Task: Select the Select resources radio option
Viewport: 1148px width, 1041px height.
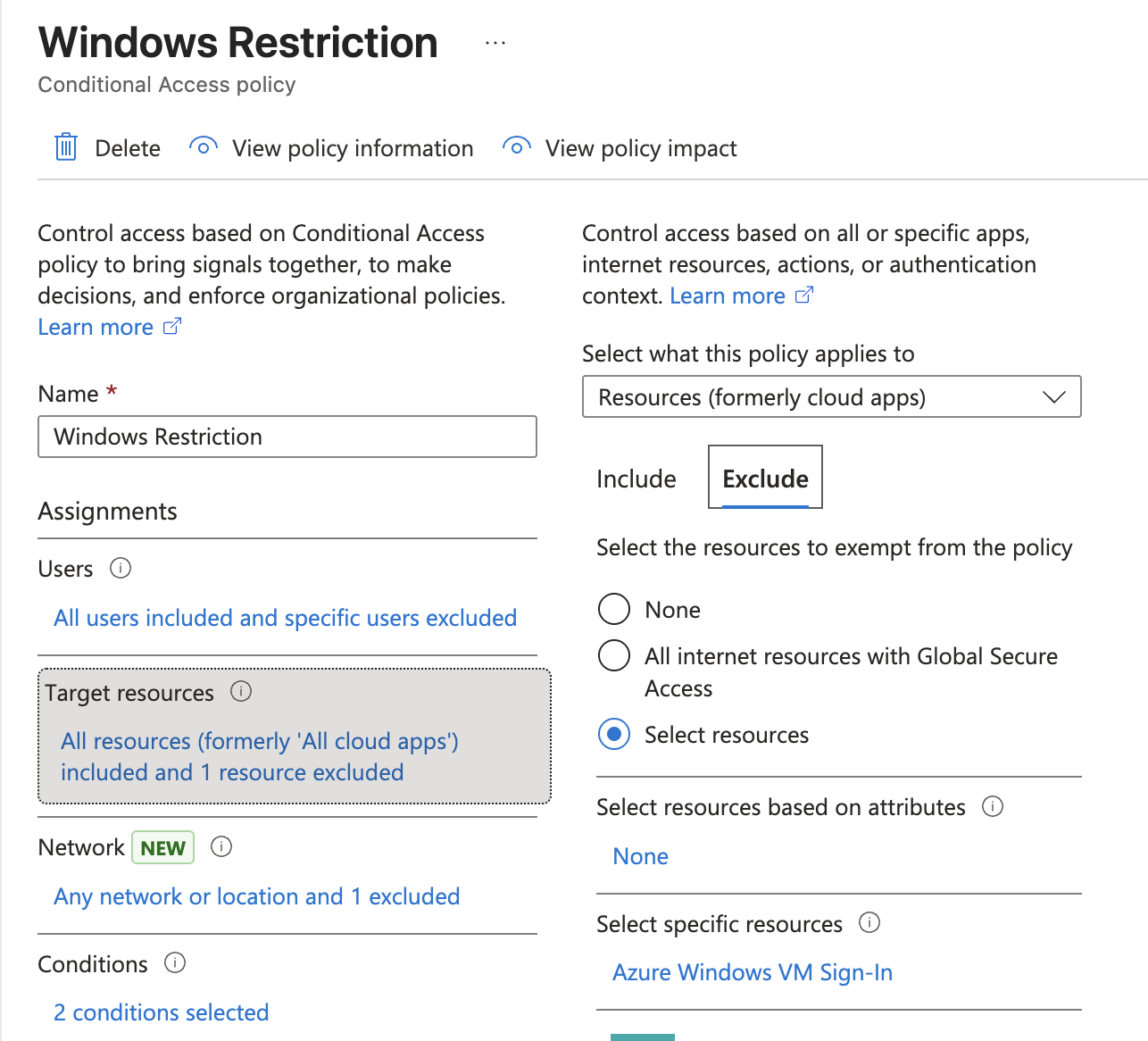Action: [x=614, y=735]
